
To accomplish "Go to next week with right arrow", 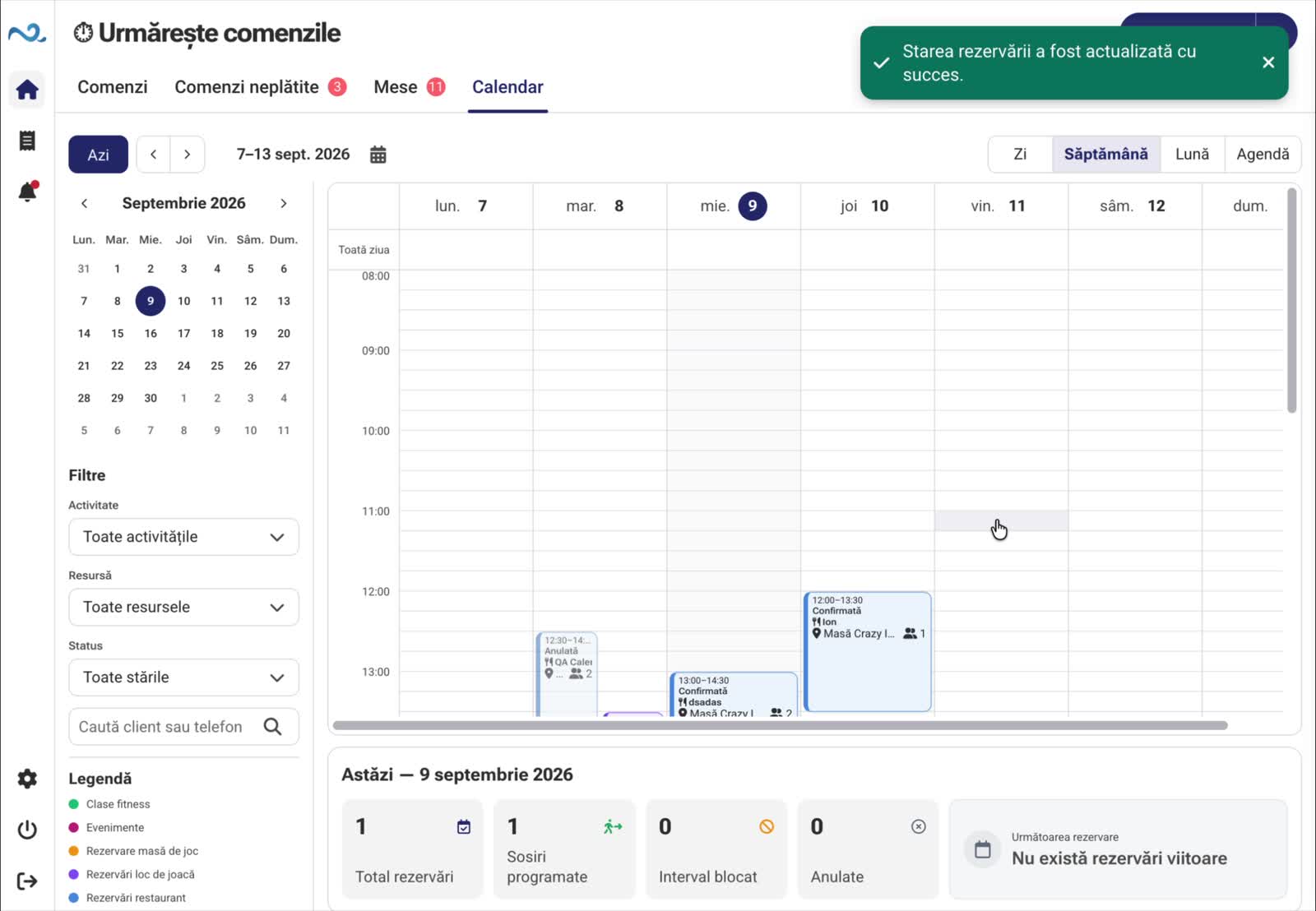I will tap(188, 155).
